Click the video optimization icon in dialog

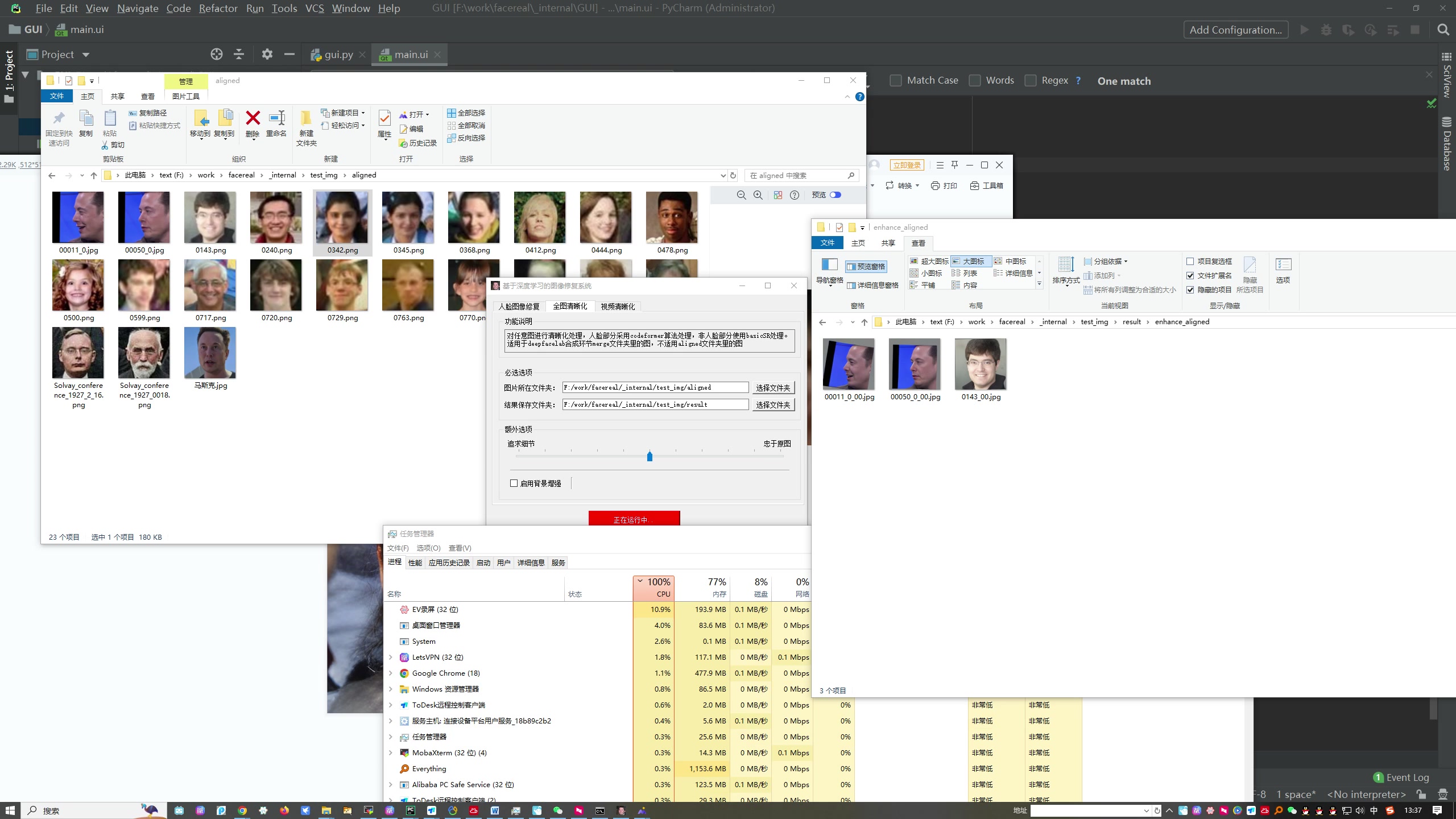pos(617,306)
